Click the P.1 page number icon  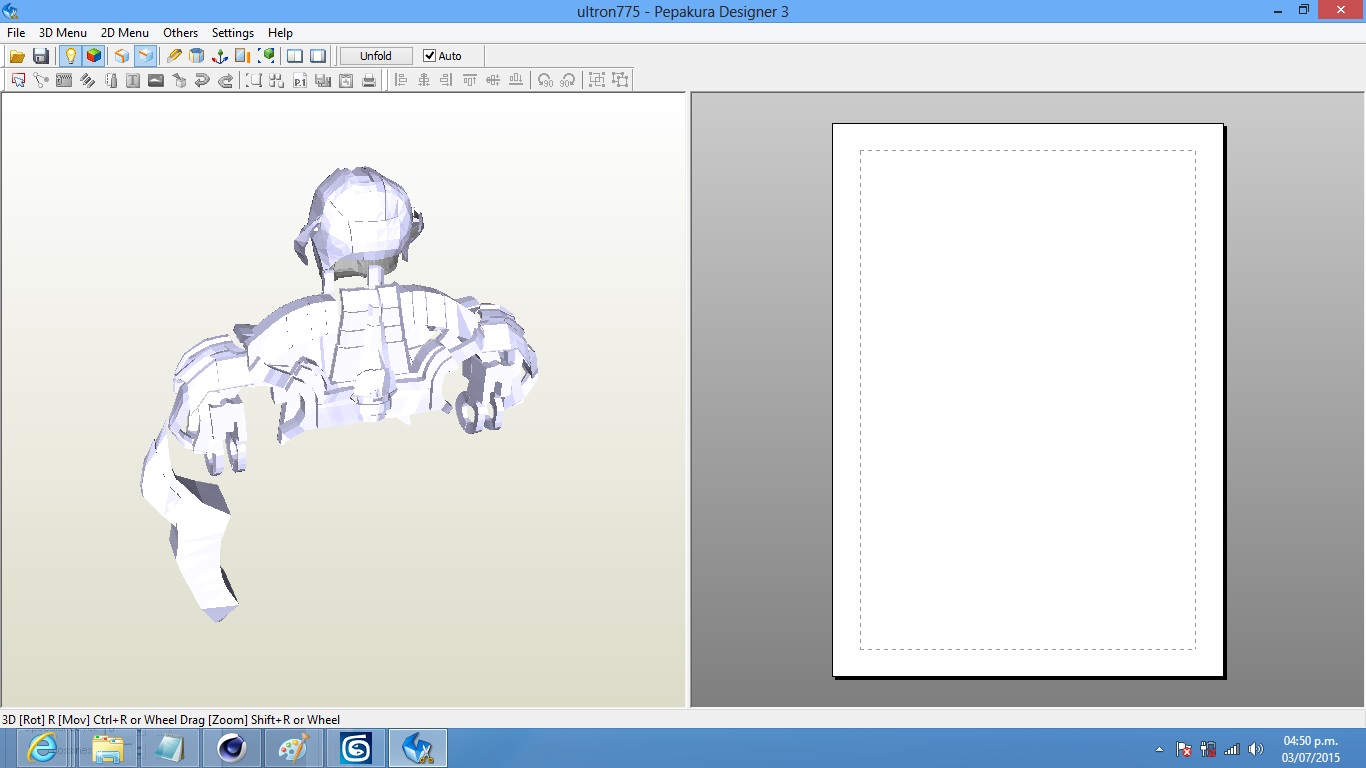coord(300,80)
